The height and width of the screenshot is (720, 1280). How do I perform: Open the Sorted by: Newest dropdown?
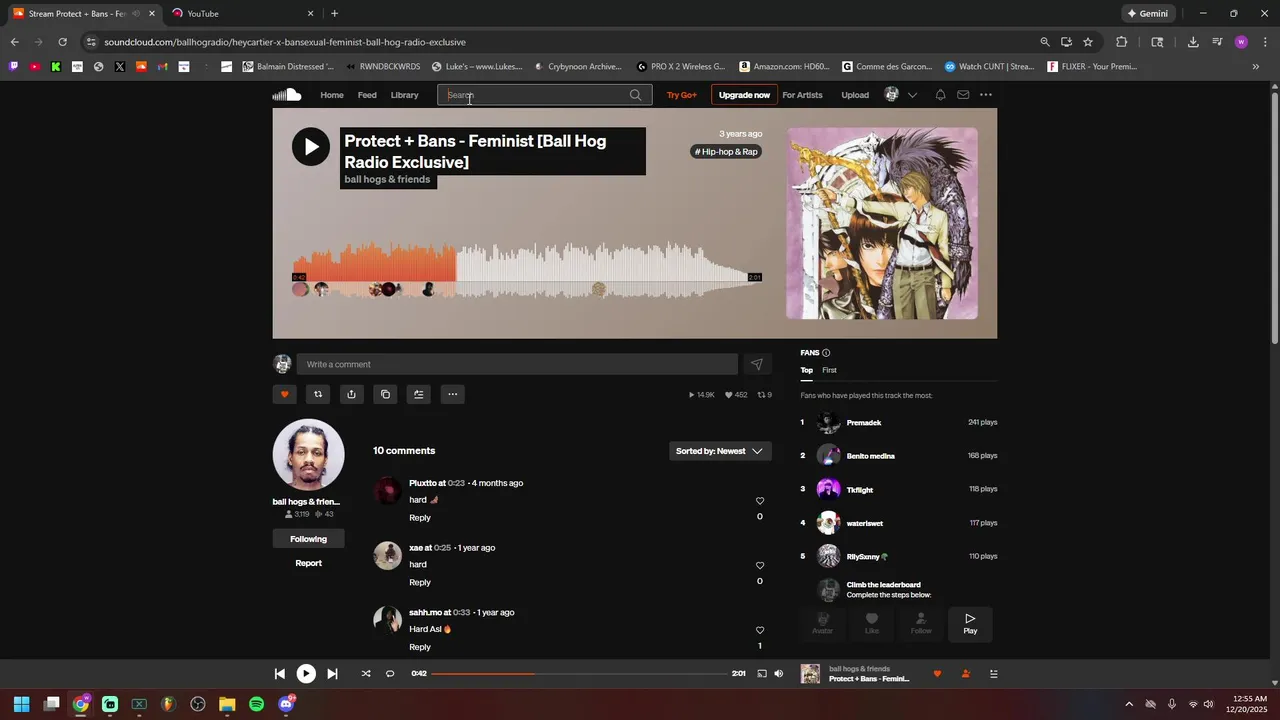tap(720, 451)
